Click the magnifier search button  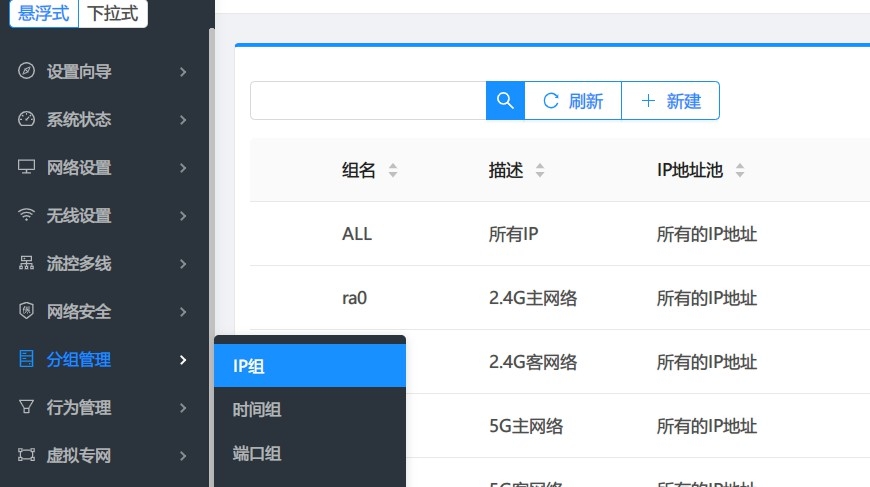coord(505,100)
